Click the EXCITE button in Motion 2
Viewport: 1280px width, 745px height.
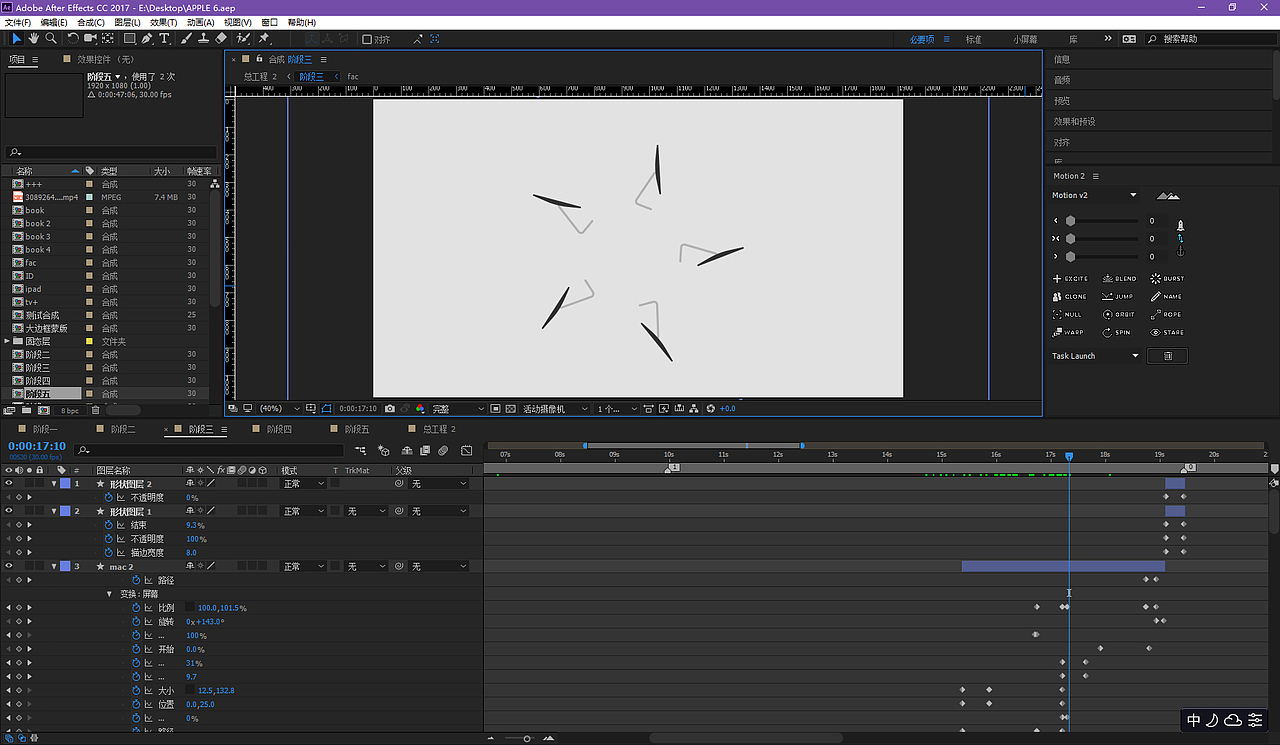click(x=1070, y=279)
